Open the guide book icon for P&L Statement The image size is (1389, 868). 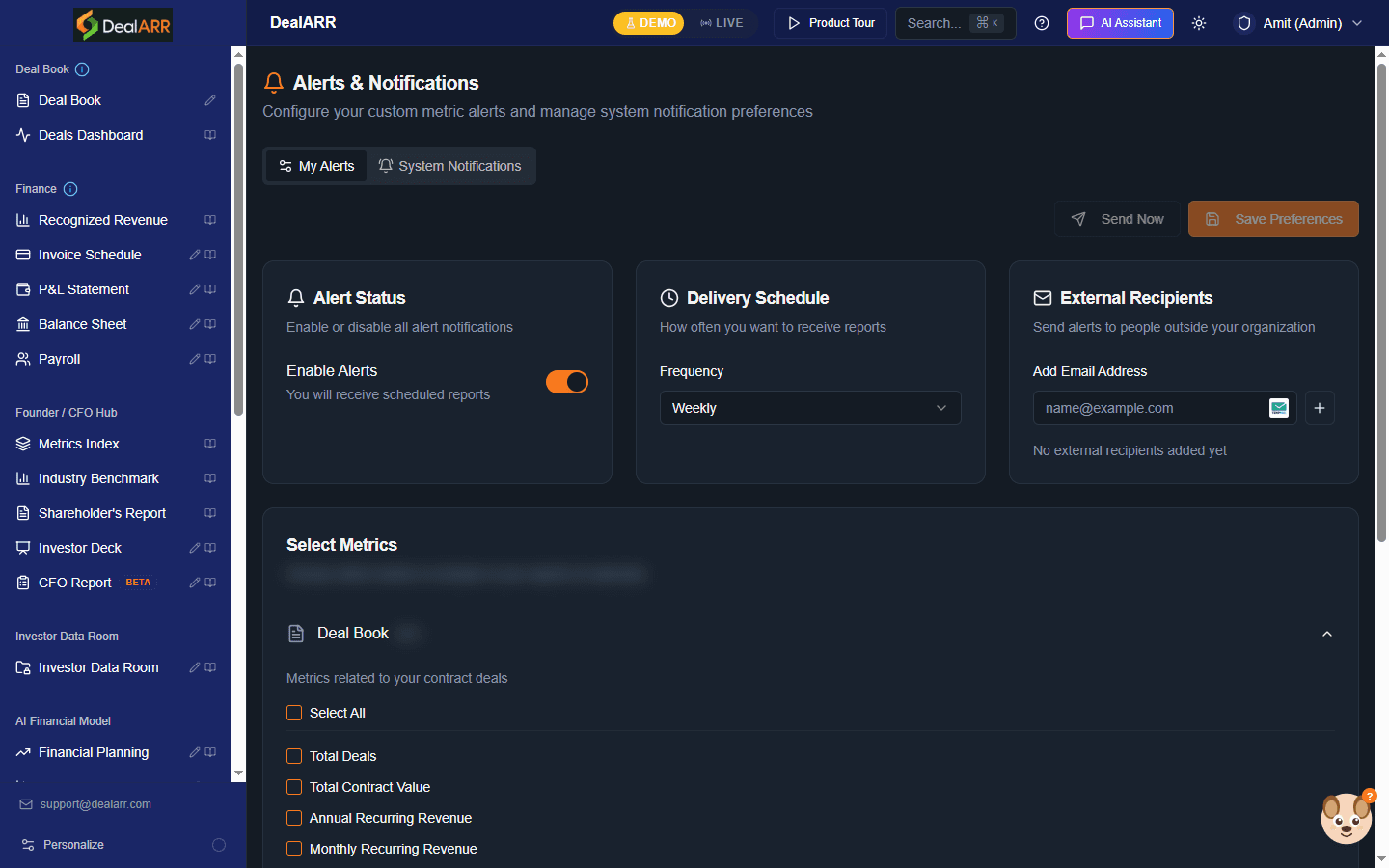[210, 289]
